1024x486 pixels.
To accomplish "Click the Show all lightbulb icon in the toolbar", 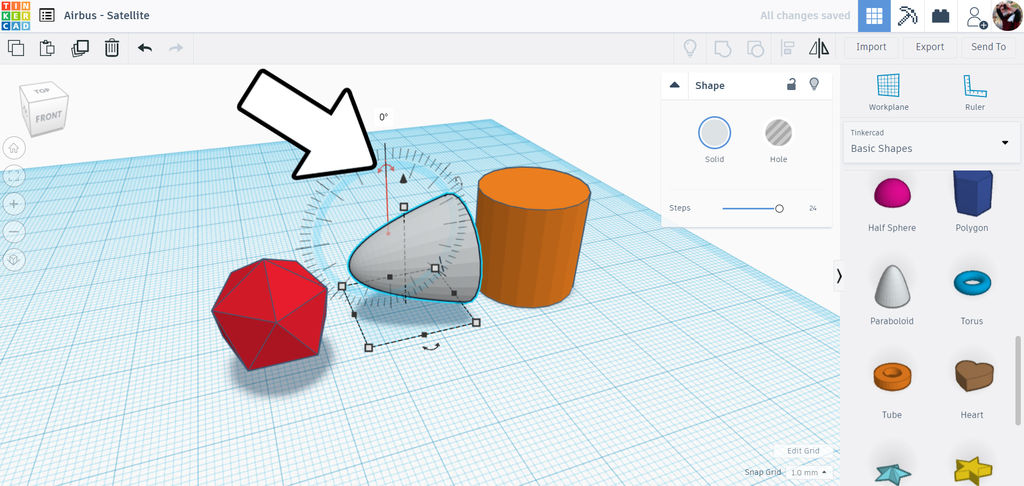I will 690,48.
